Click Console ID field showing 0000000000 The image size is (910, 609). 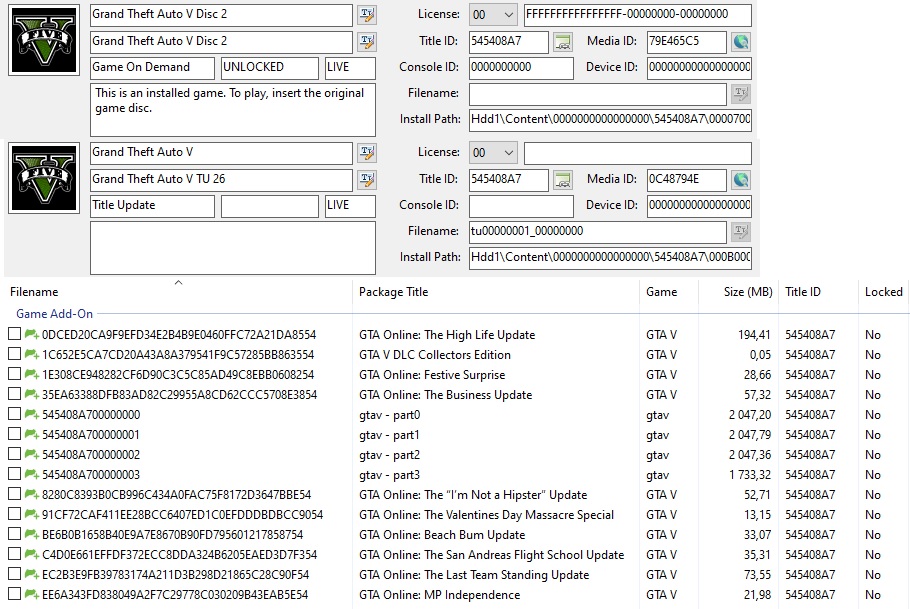click(521, 68)
